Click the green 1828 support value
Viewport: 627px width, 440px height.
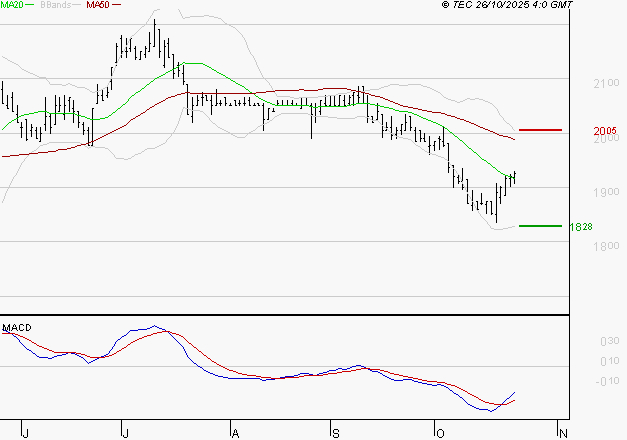coord(581,227)
